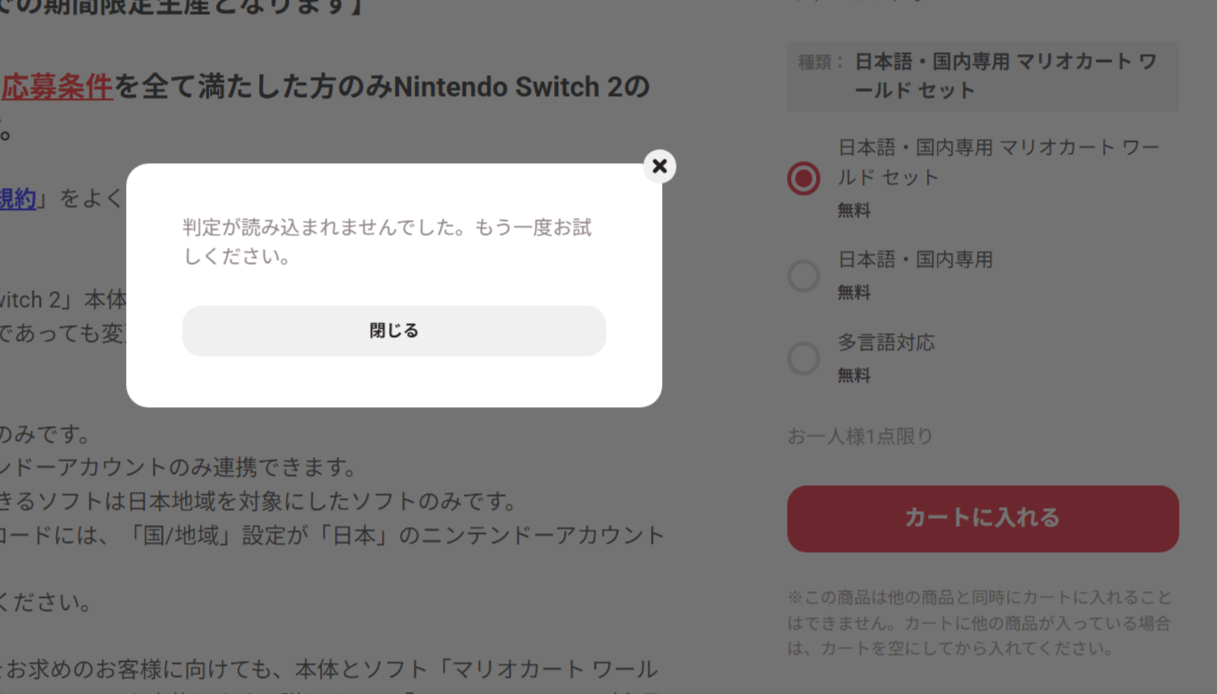Click the 無料 price under マリオカート セット

click(854, 211)
